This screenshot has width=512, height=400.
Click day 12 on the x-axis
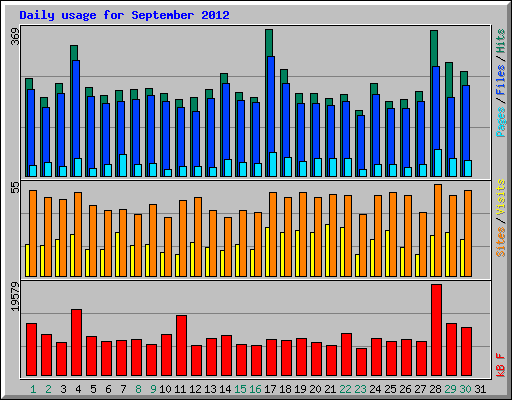tap(195, 389)
